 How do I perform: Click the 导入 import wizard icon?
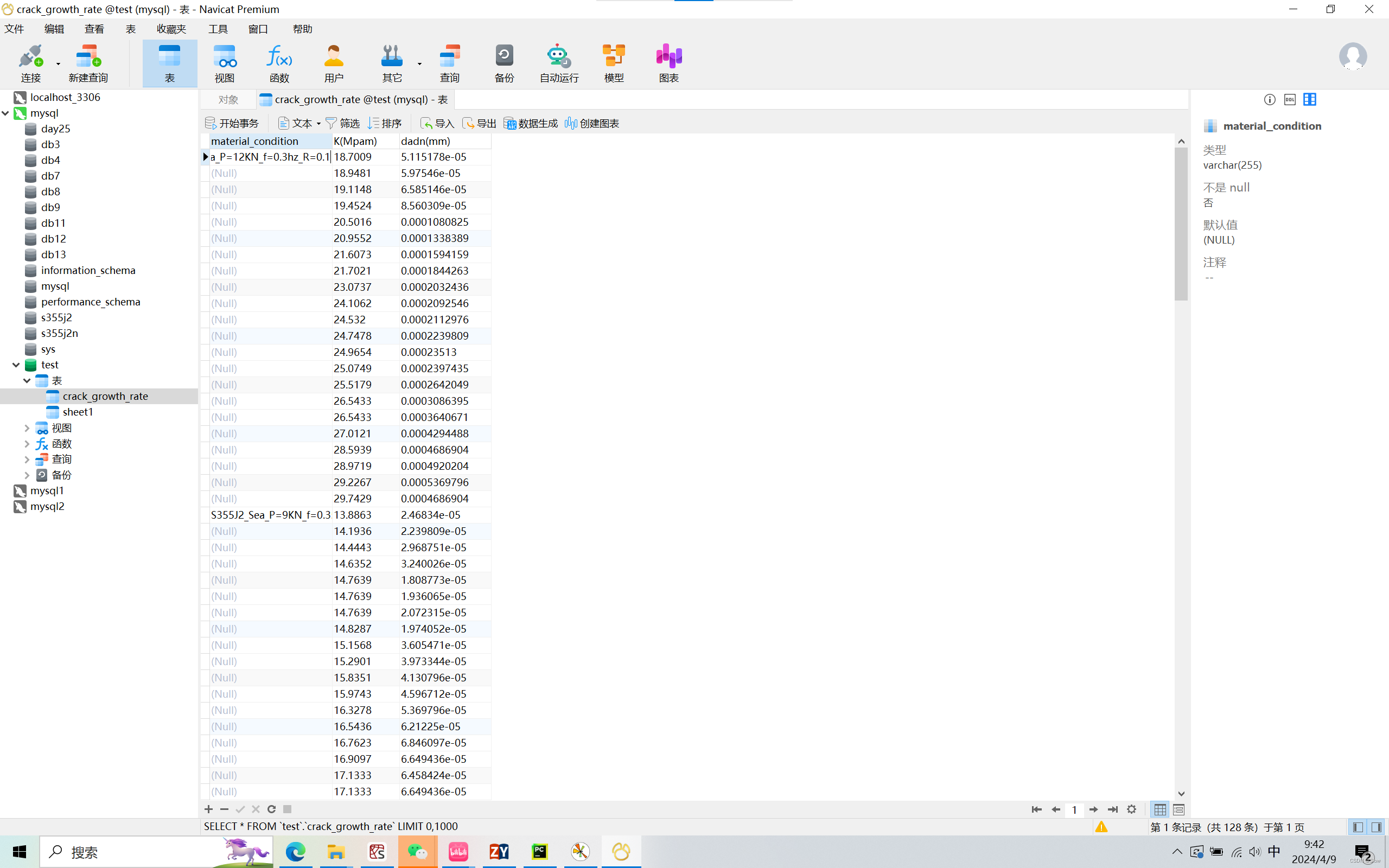[437, 124]
